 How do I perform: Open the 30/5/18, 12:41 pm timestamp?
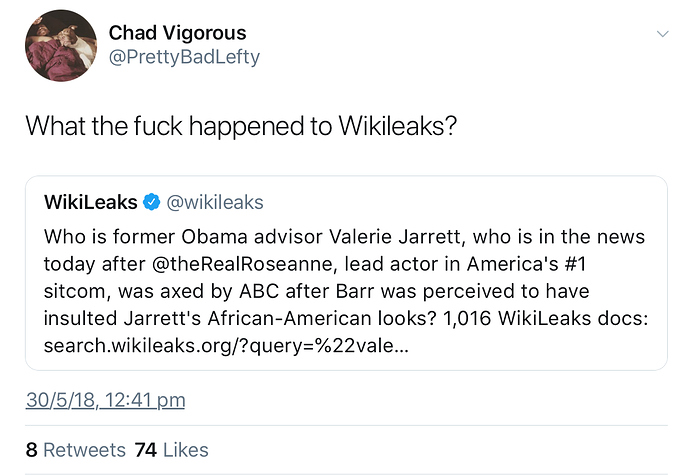[x=105, y=400]
